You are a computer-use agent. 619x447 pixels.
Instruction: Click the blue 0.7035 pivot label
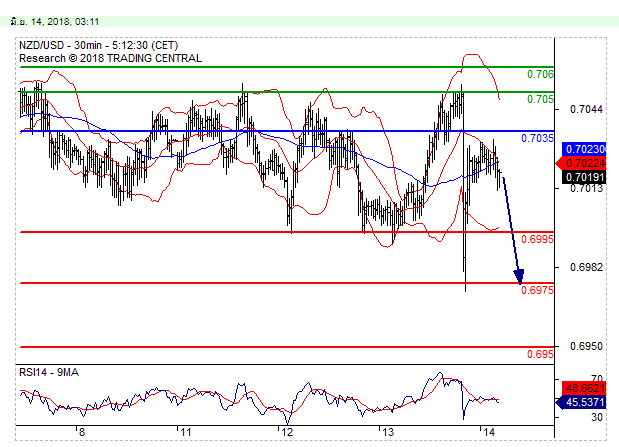(537, 138)
